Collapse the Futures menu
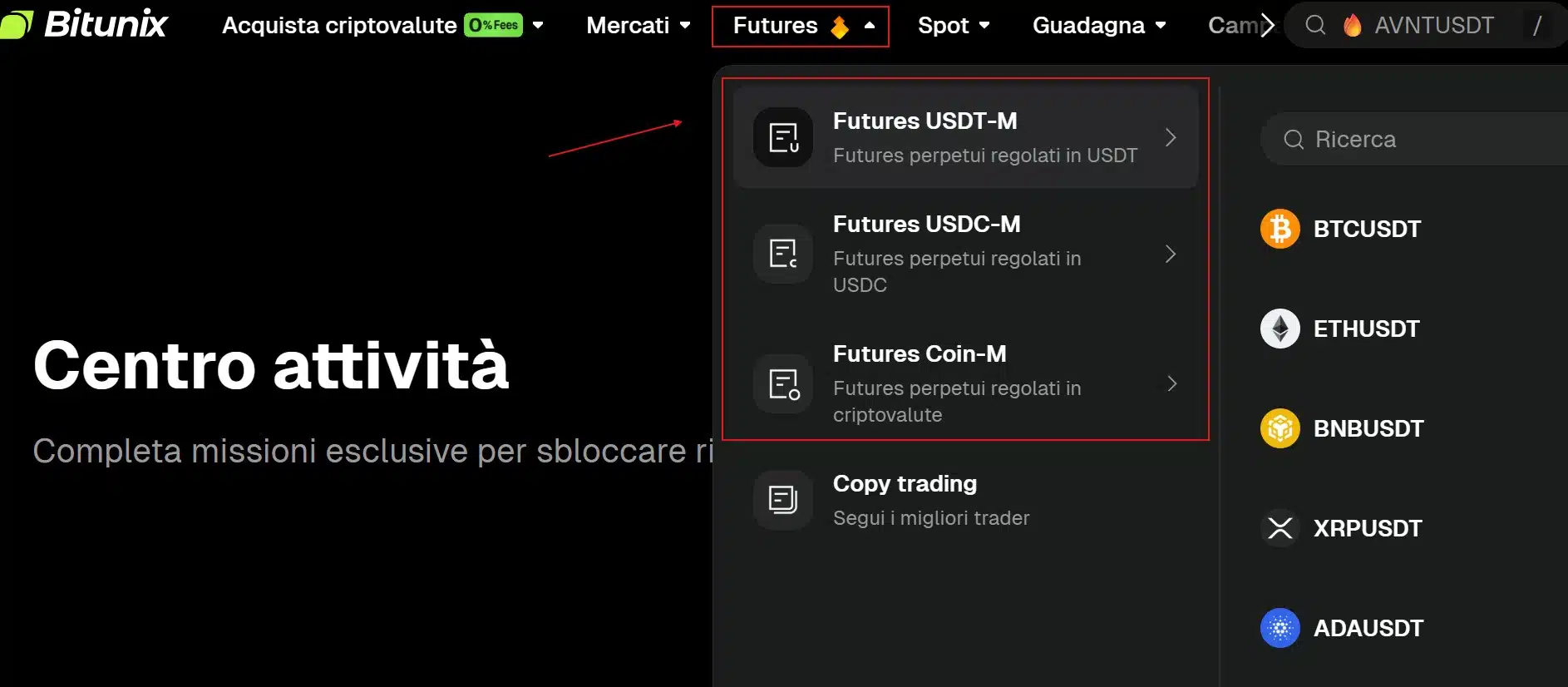Screen dimensions: 1568x687 pos(800,26)
